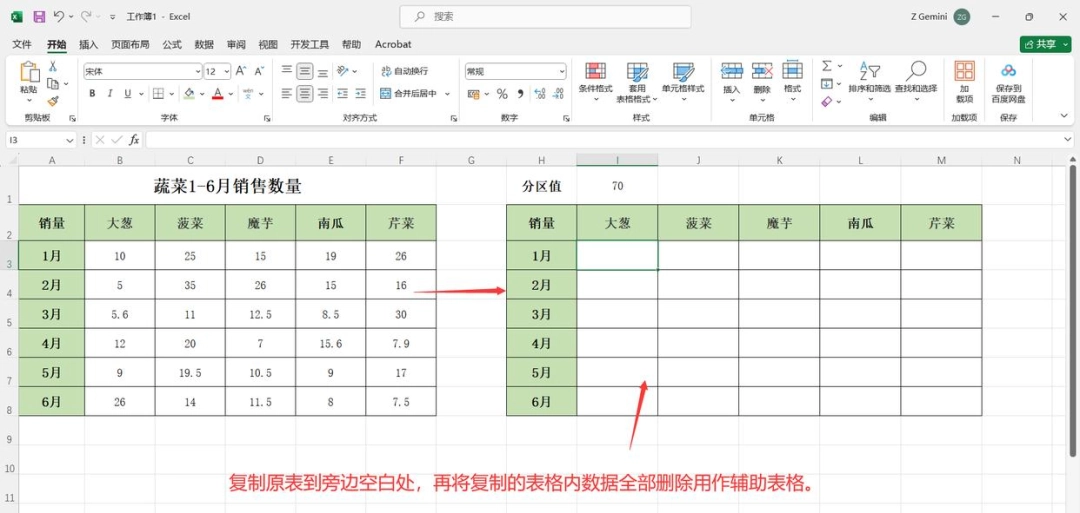Click the Decrease Decimal icon

click(x=558, y=94)
